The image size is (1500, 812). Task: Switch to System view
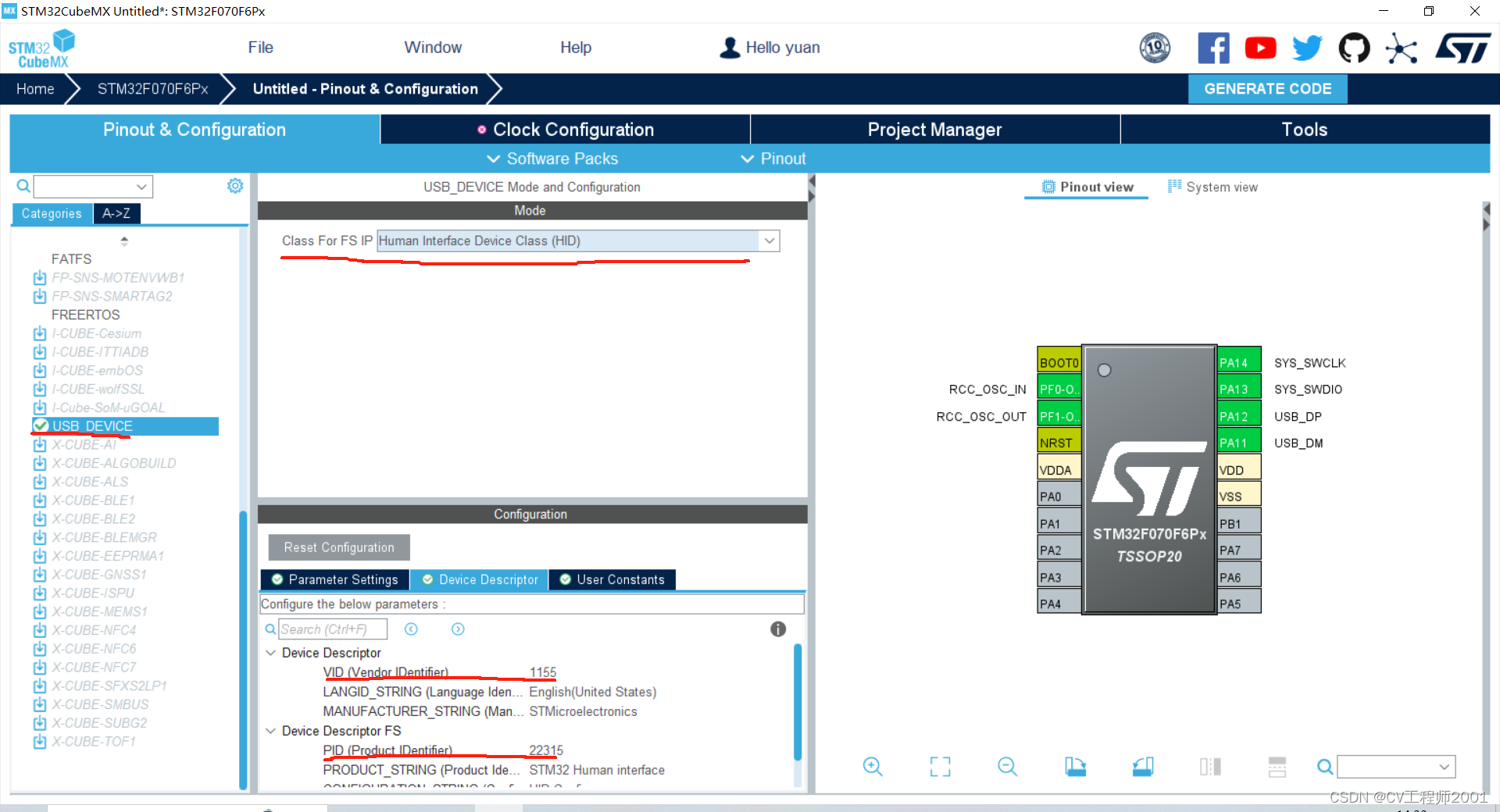[1212, 187]
